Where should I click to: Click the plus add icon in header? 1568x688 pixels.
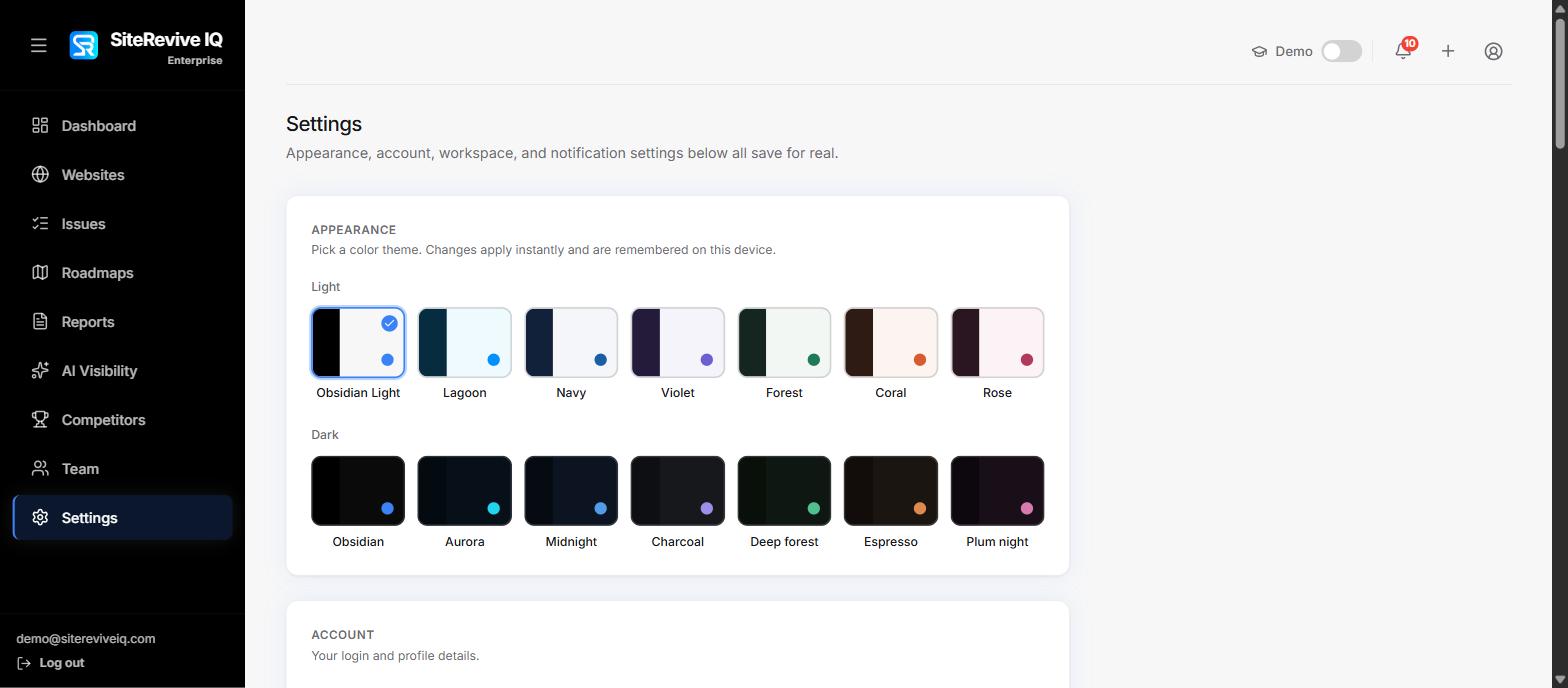point(1448,51)
